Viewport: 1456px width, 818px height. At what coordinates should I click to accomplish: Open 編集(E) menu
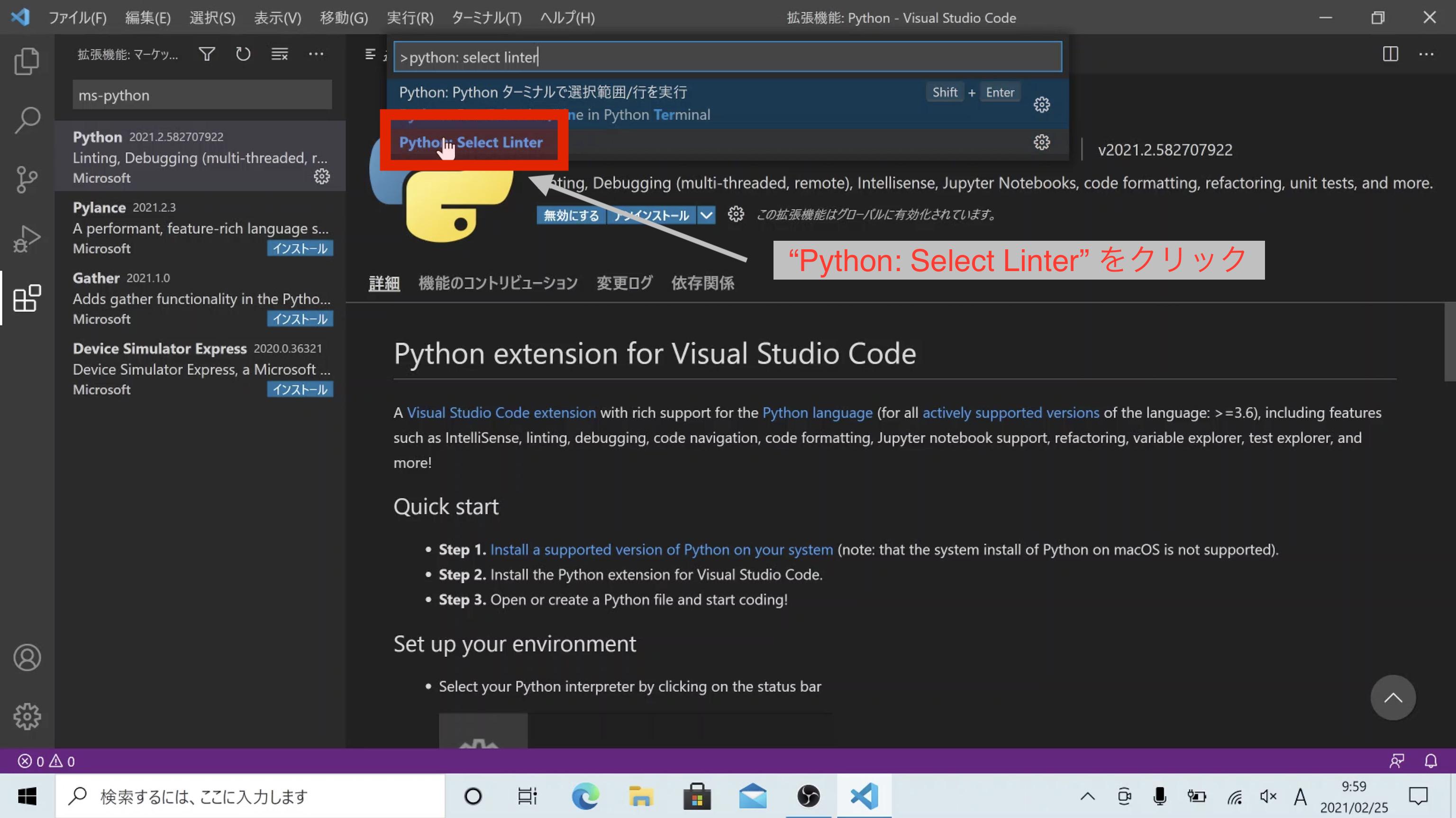pyautogui.click(x=147, y=18)
